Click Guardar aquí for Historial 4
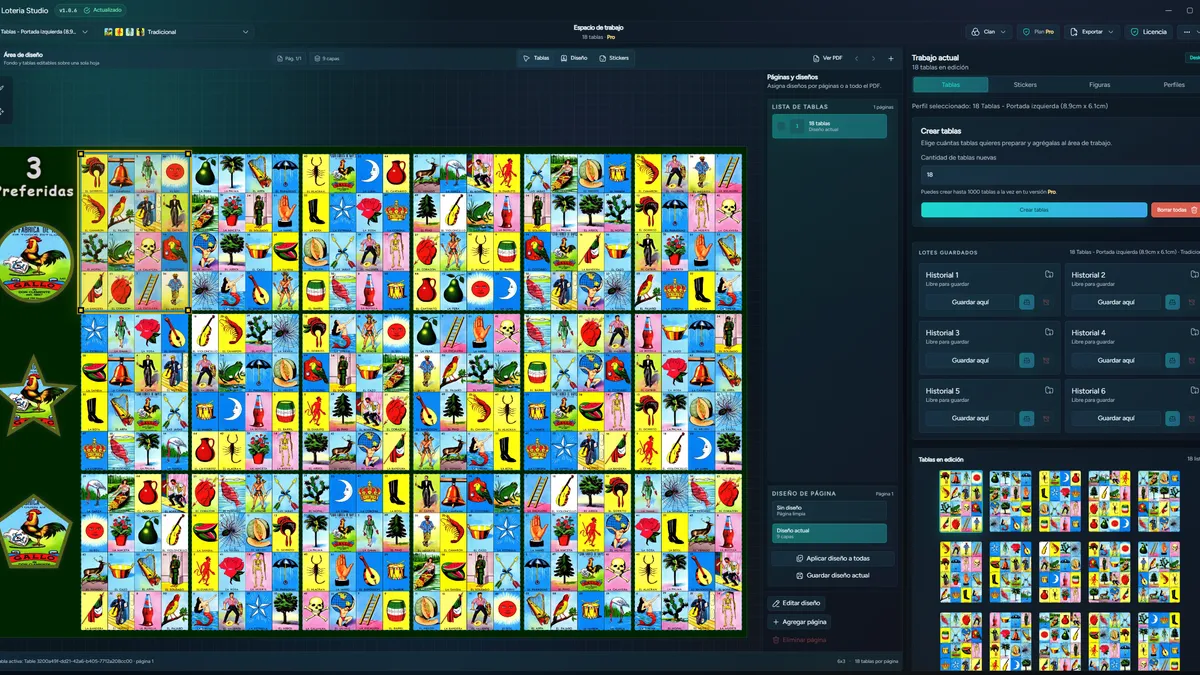This screenshot has height=675, width=1200. click(x=1115, y=360)
